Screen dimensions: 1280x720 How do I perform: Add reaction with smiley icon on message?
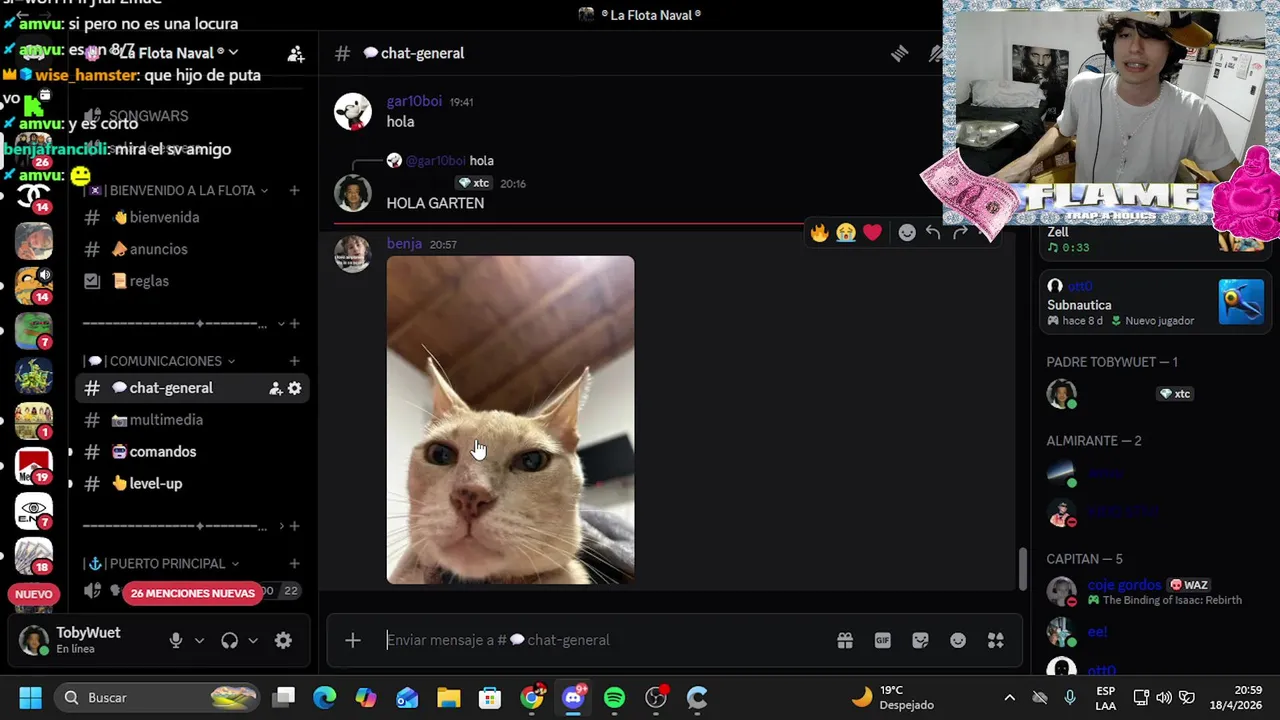click(907, 233)
